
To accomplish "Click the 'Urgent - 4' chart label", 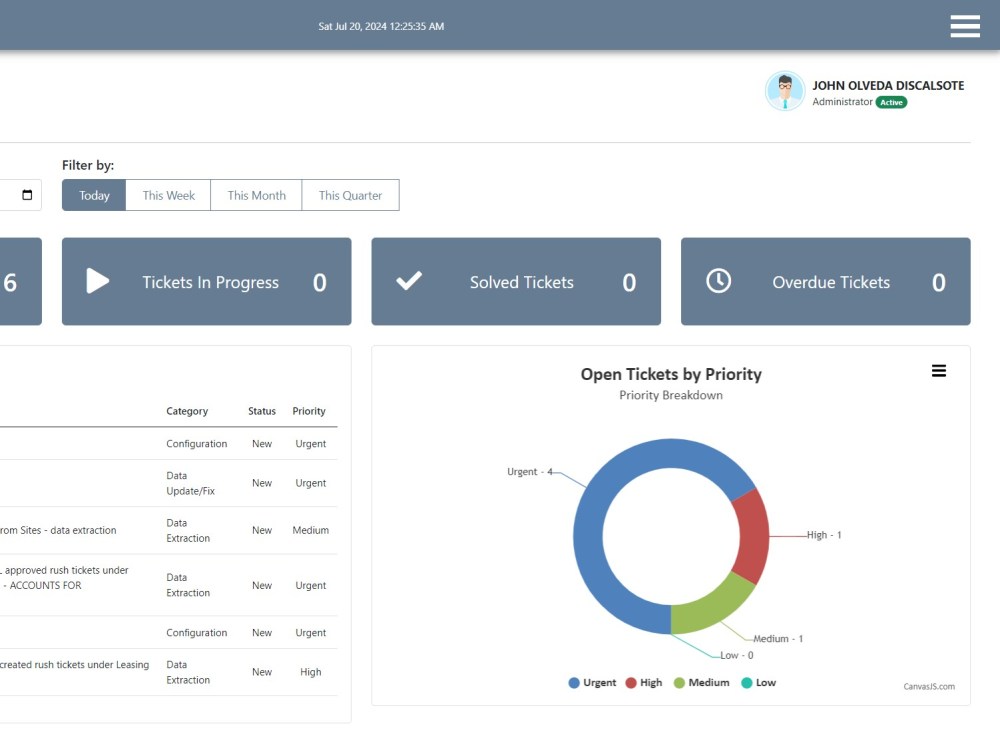I will coord(530,471).
